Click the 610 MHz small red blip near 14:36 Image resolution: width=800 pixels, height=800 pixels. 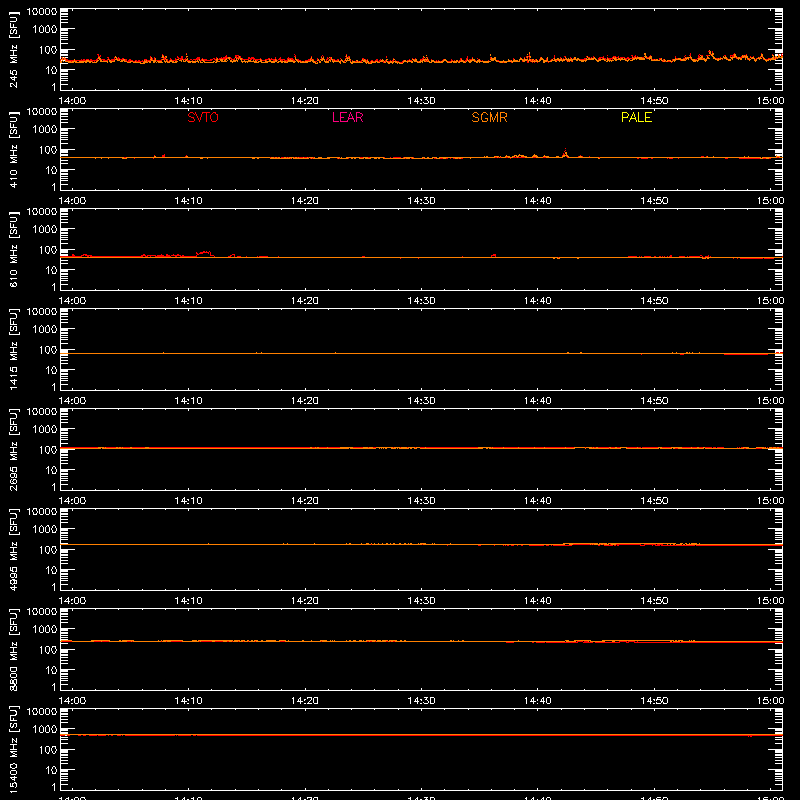point(493,256)
